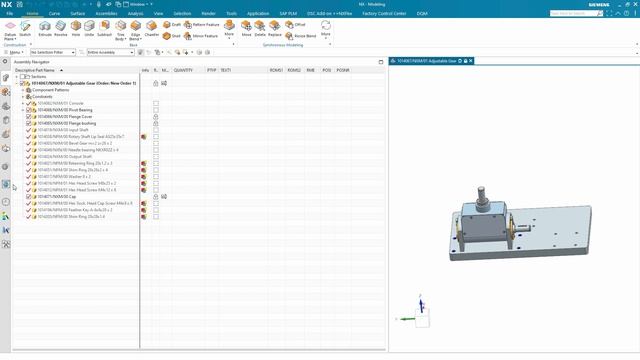Click resource bar settings gear icon
The width and height of the screenshot is (640, 360).
[5, 62]
